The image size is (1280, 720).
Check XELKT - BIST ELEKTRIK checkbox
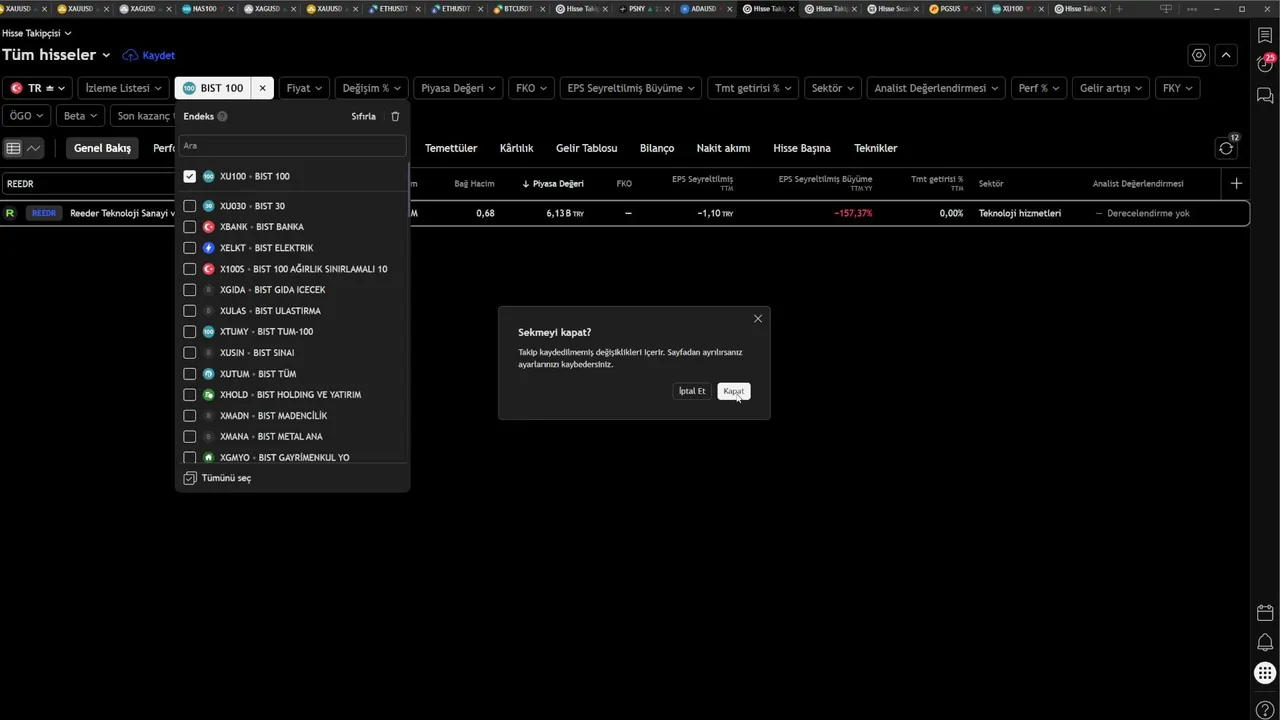point(190,248)
